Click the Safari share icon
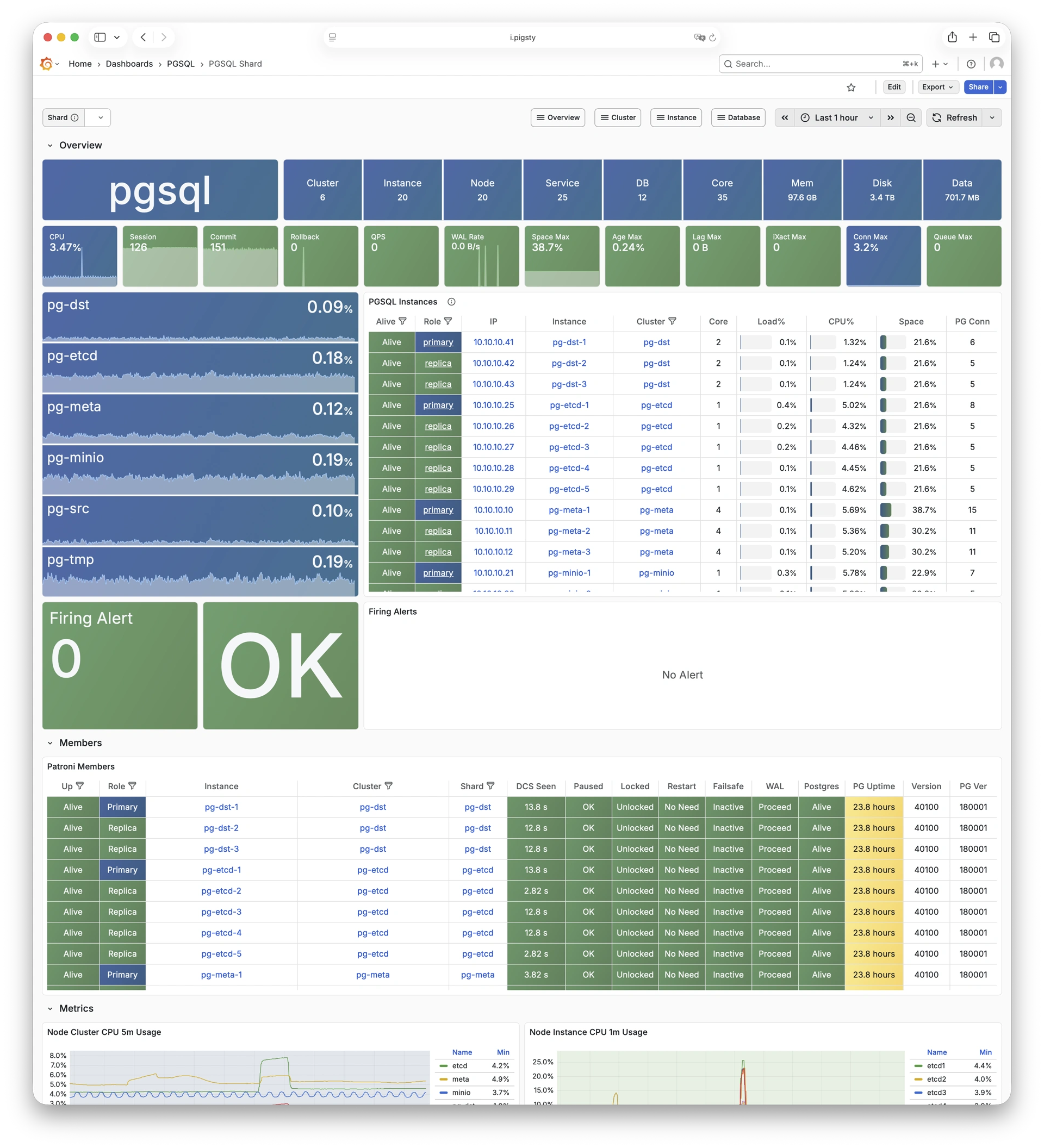 tap(952, 37)
